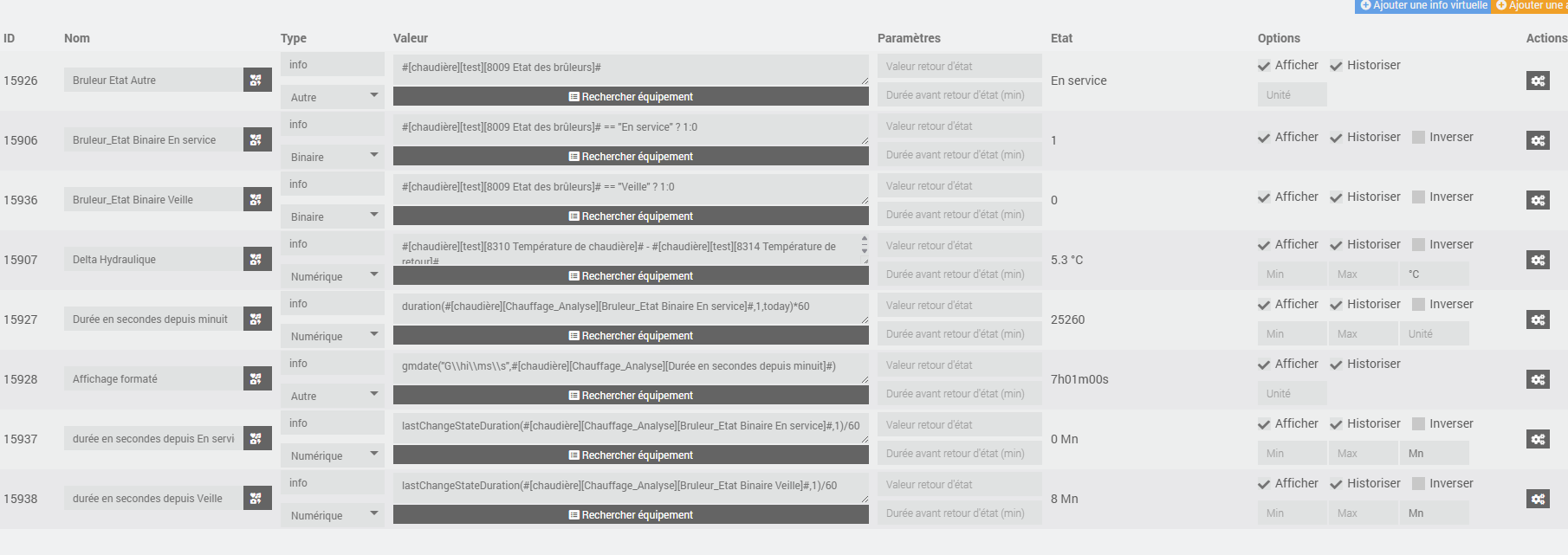1568x555 pixels.
Task: Click the icon button beside Bruleur_Etat Binaire Veille name
Action: tap(256, 199)
